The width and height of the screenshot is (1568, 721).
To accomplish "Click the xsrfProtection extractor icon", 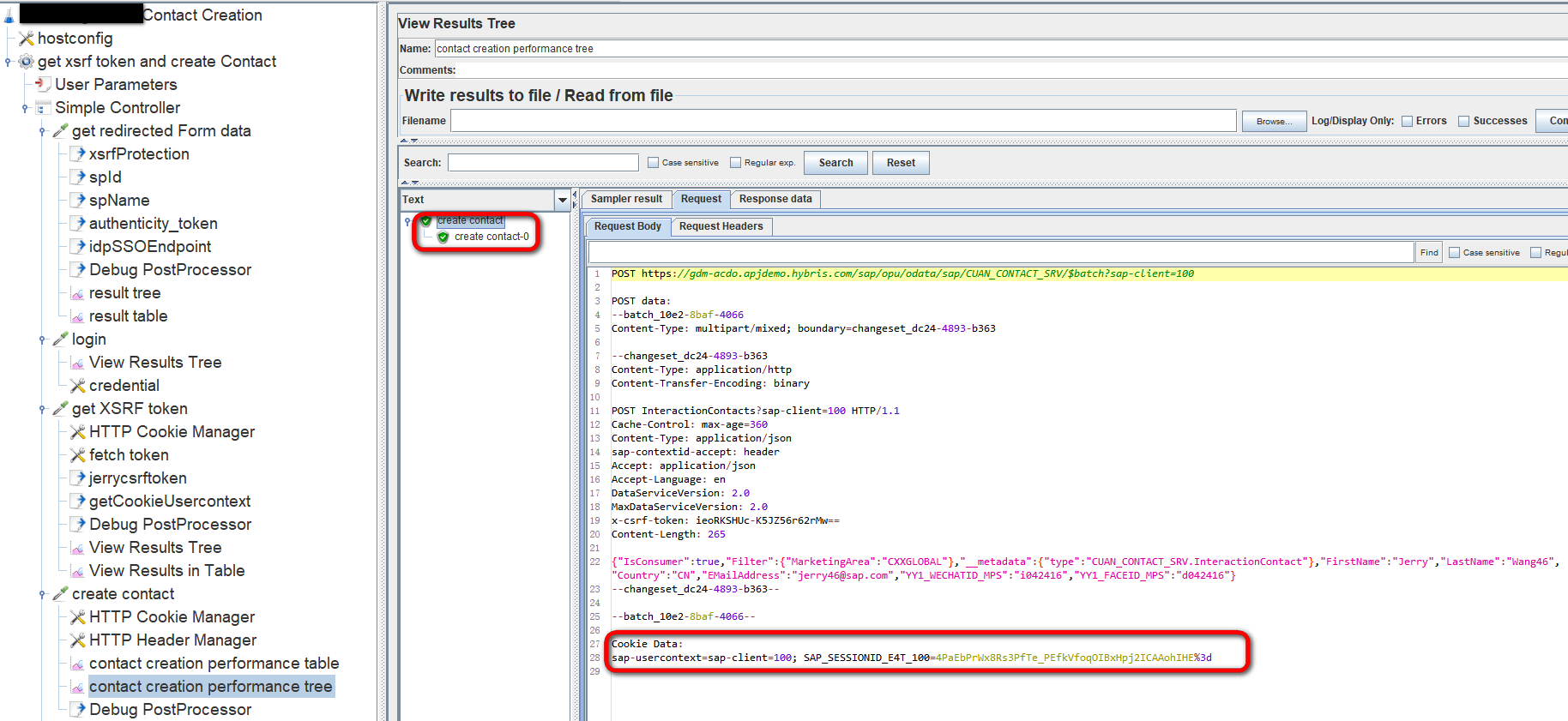I will pos(77,154).
